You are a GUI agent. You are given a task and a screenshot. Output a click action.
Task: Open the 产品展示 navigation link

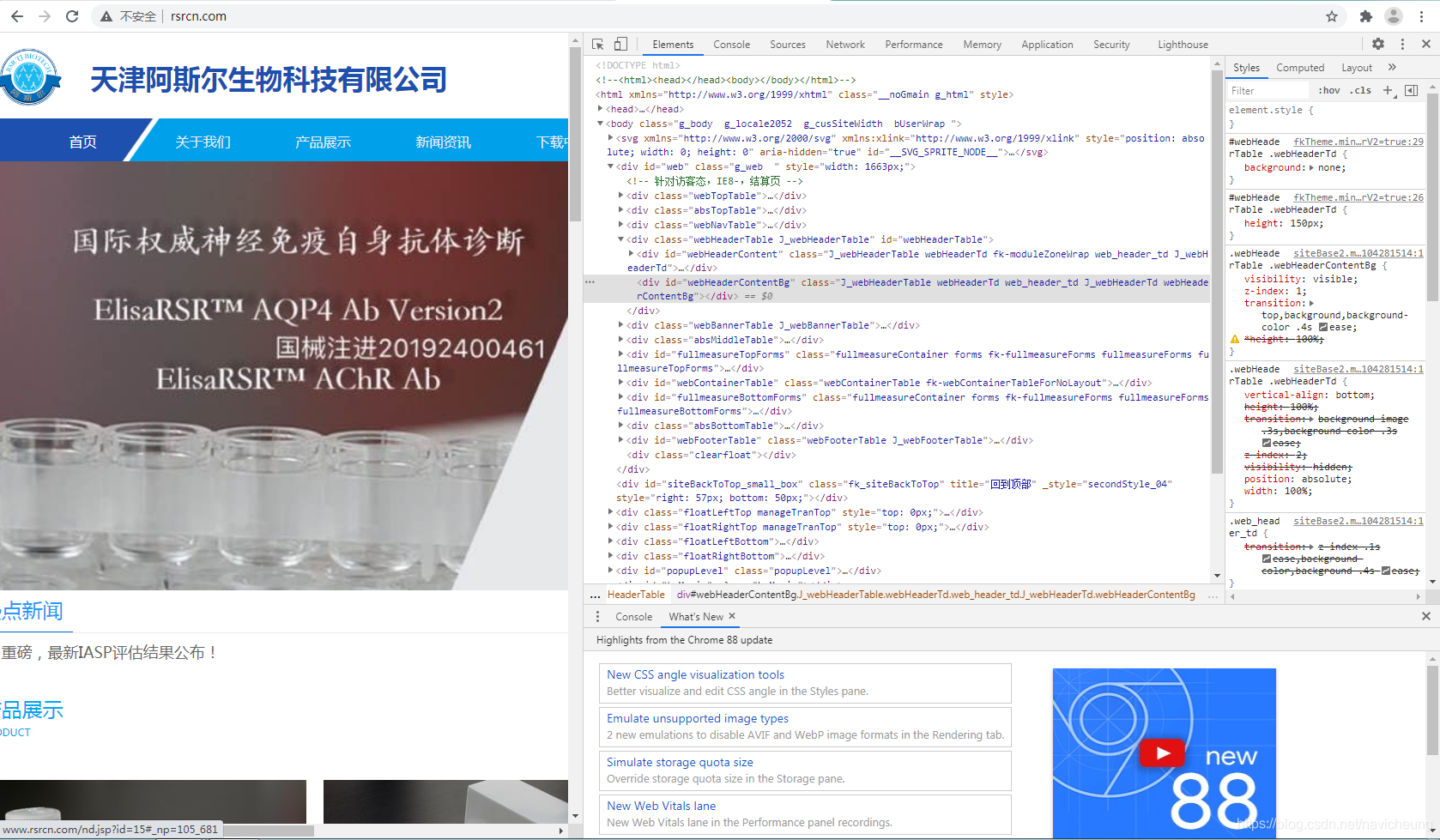(x=323, y=142)
